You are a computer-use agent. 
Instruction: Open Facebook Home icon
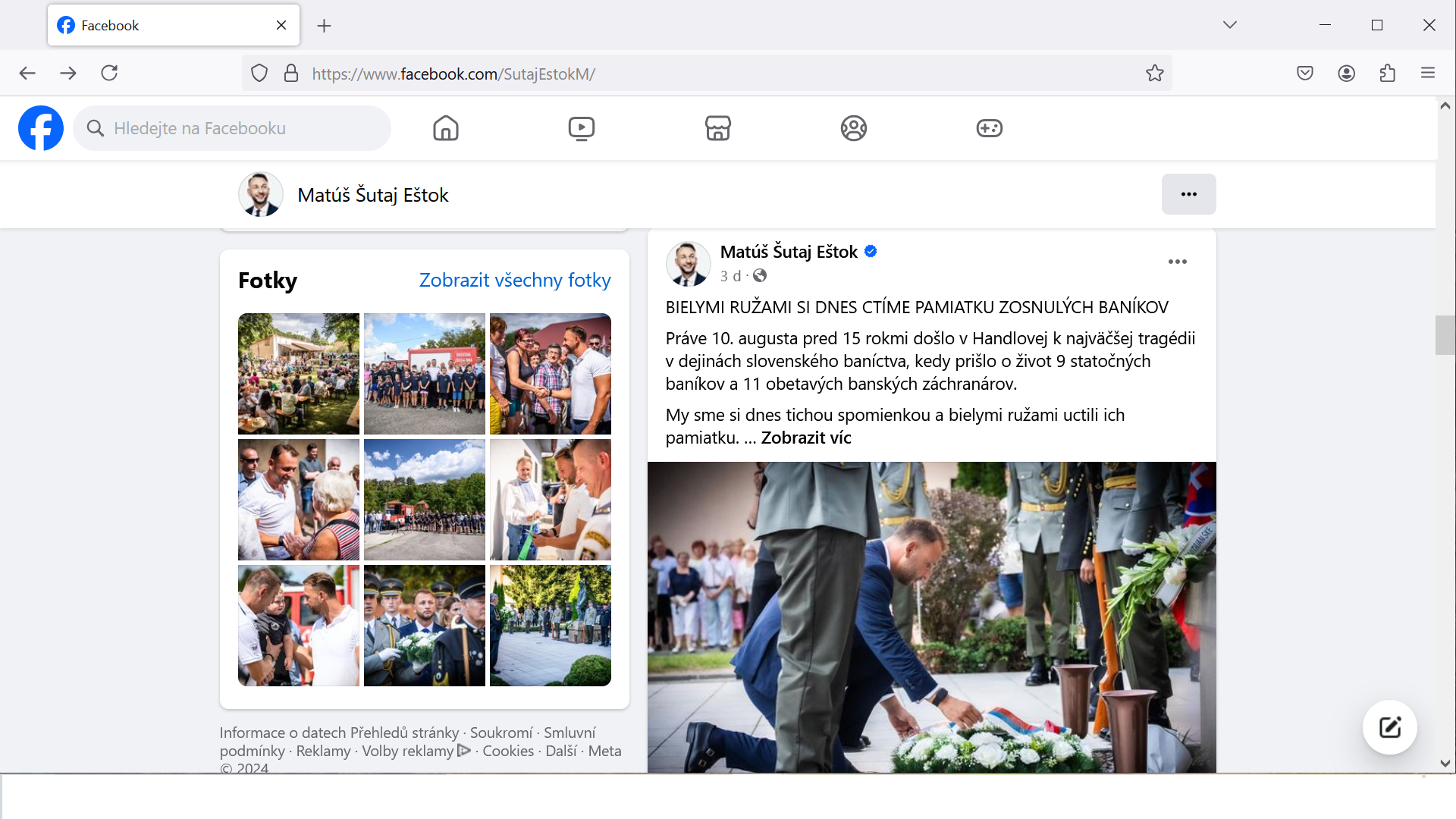(x=446, y=128)
